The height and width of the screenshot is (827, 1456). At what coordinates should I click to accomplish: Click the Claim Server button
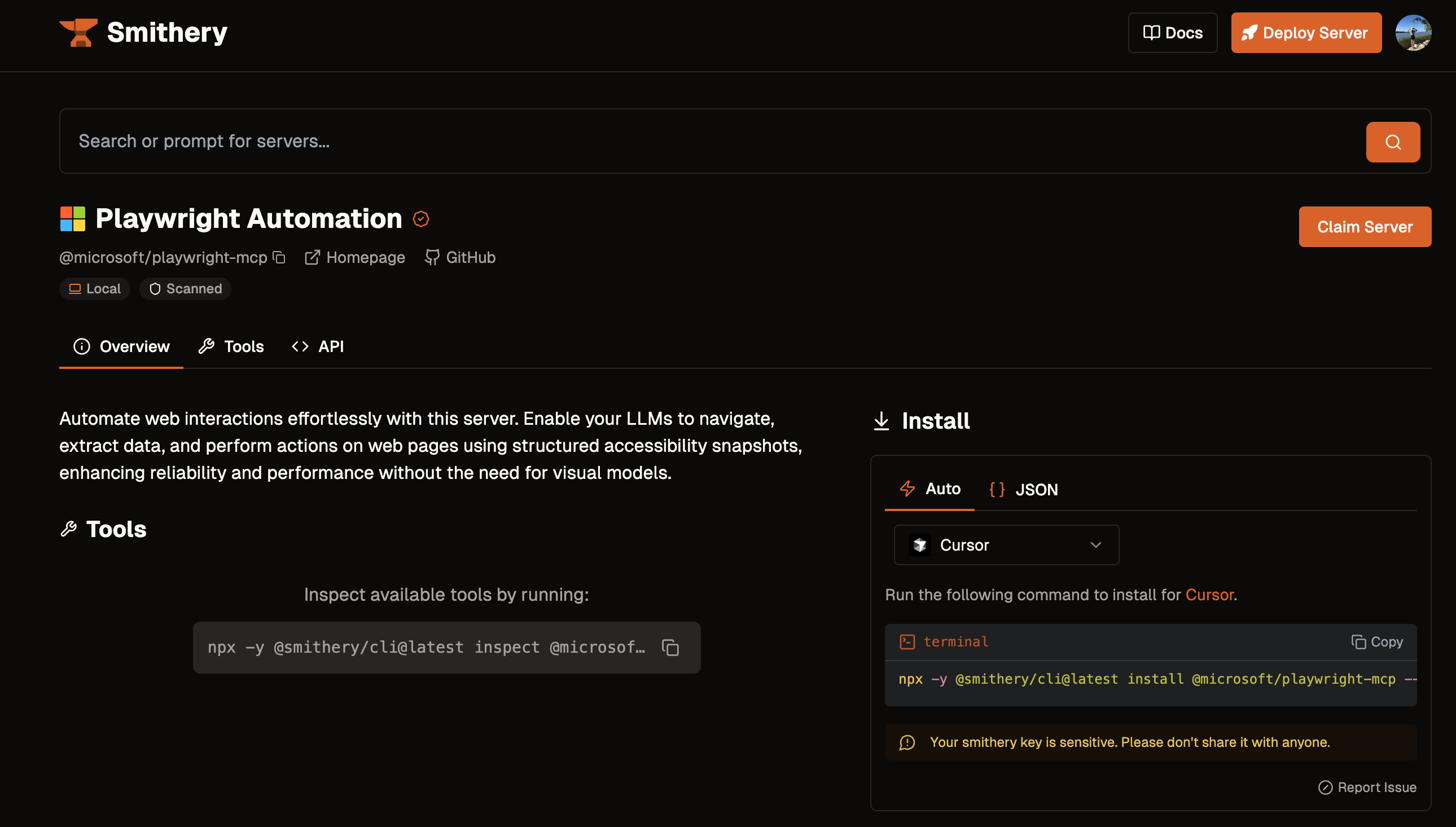pos(1364,227)
